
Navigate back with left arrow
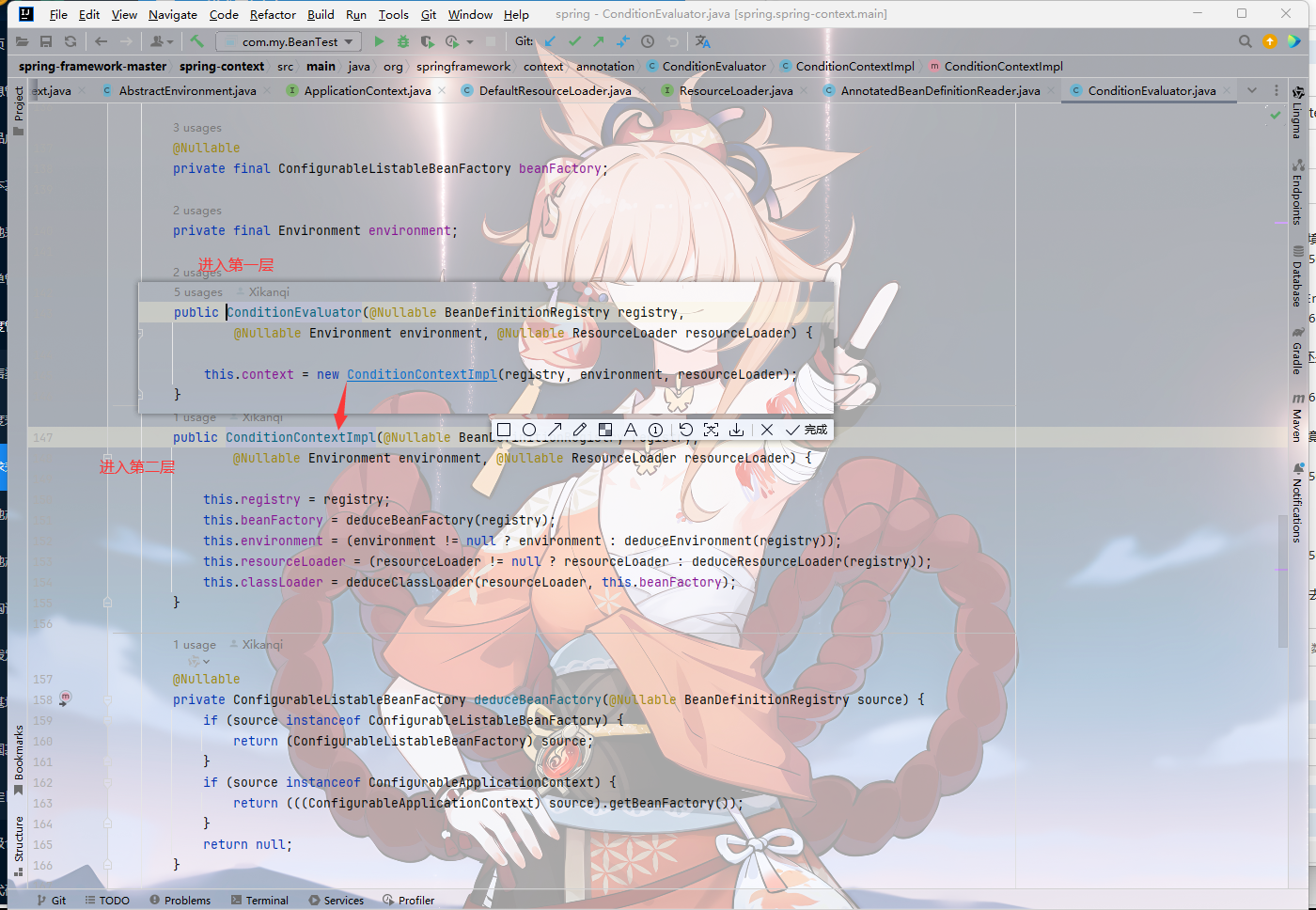click(102, 41)
